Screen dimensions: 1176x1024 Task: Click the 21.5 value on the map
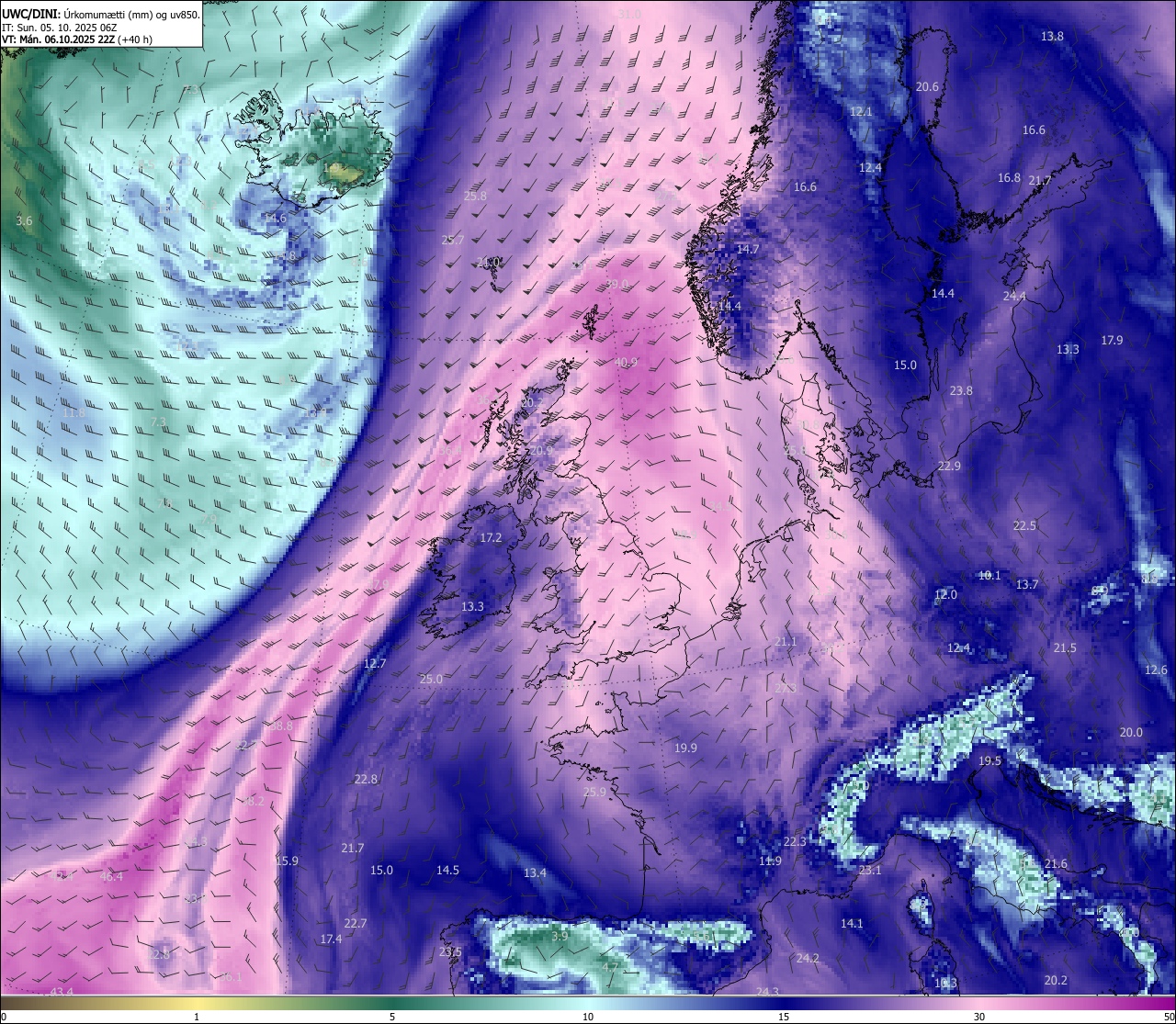click(1065, 647)
